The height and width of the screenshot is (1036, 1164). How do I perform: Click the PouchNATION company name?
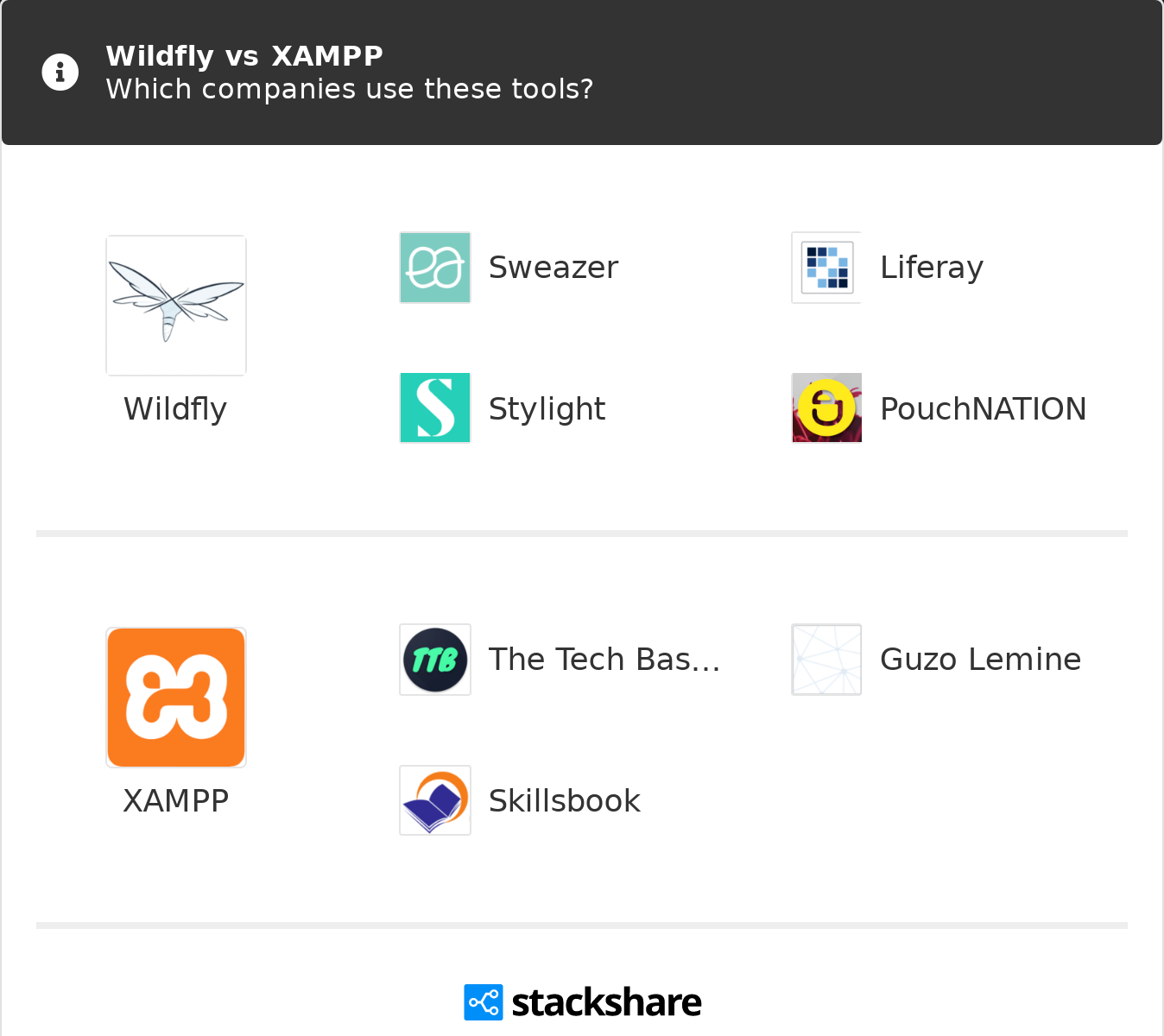click(983, 408)
